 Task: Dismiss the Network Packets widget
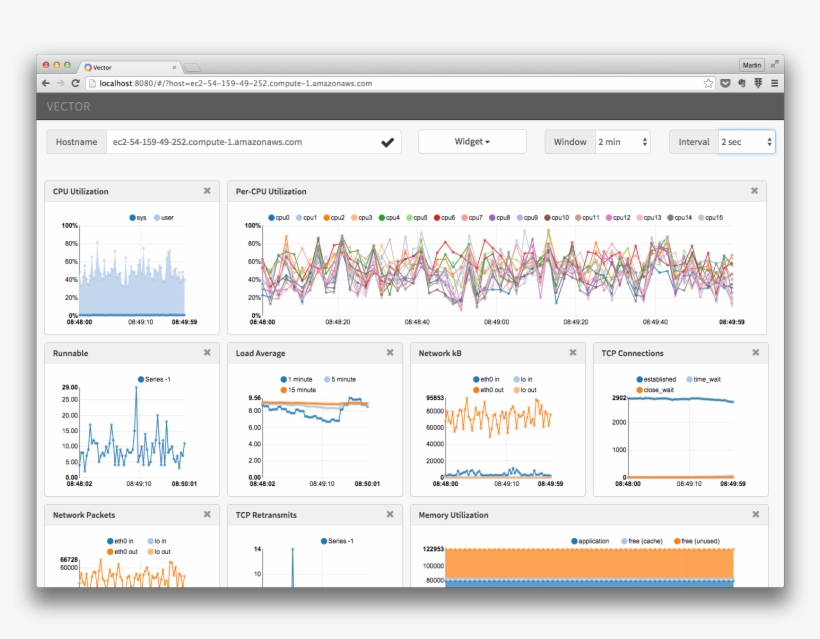coord(207,514)
